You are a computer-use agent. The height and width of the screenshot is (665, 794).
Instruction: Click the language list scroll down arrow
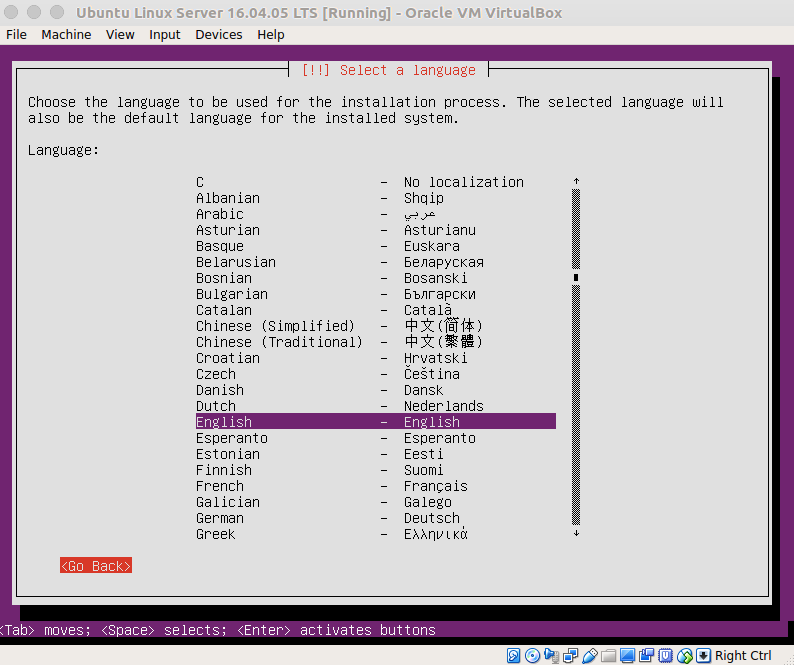[576, 533]
